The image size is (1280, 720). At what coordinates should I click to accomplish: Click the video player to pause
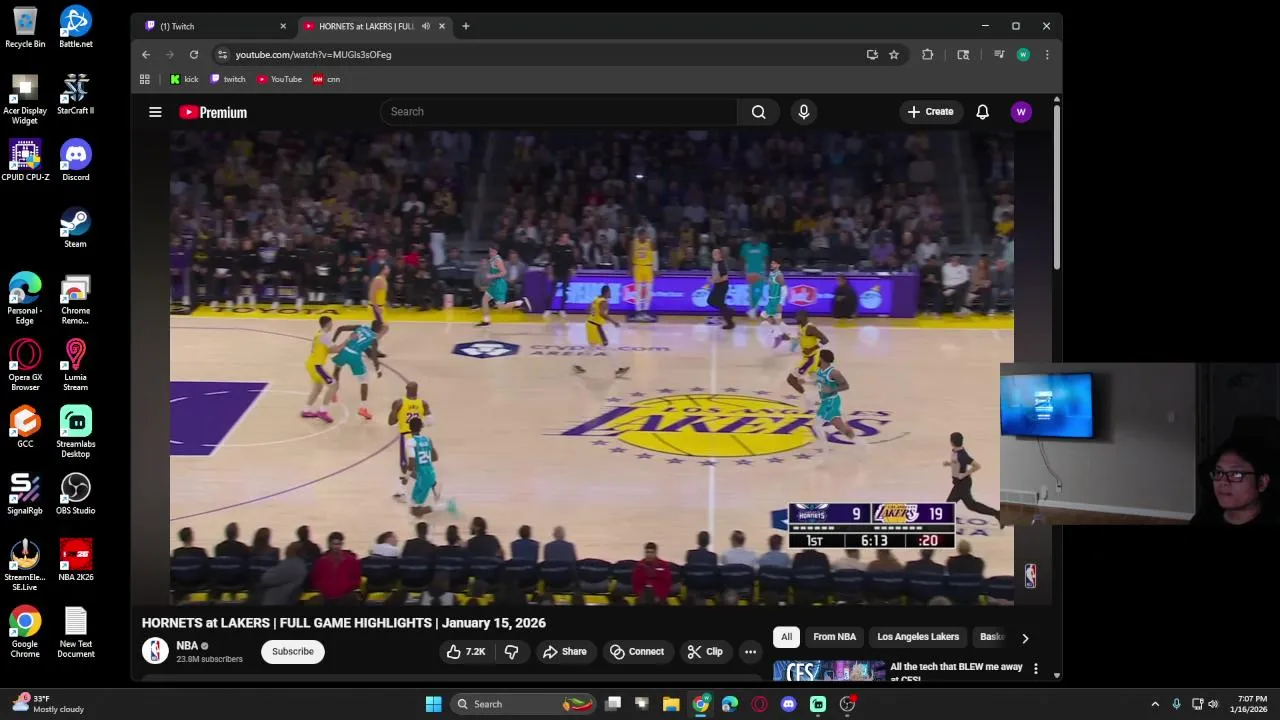click(x=591, y=368)
